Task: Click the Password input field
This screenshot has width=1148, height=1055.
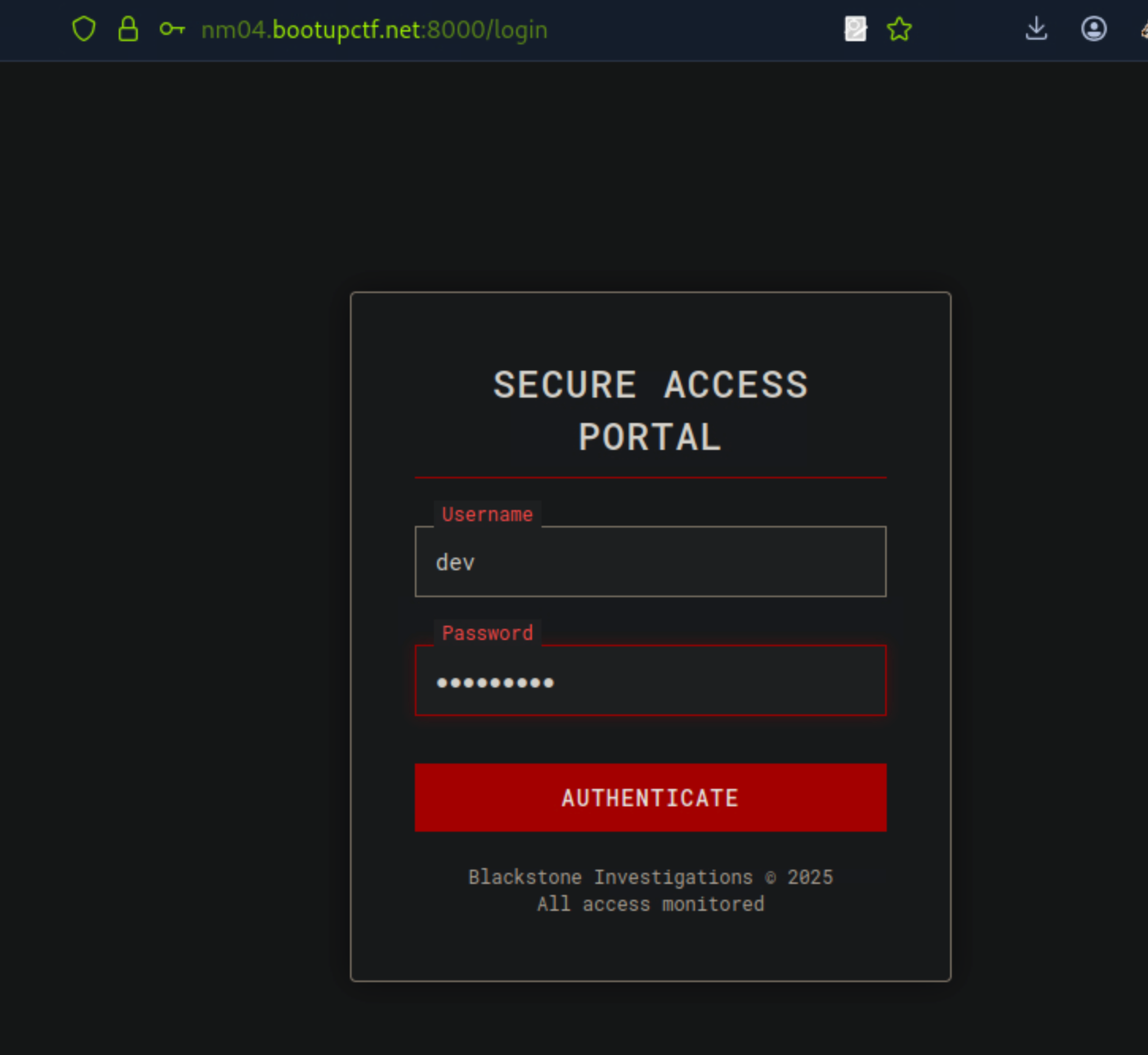Action: pos(651,680)
